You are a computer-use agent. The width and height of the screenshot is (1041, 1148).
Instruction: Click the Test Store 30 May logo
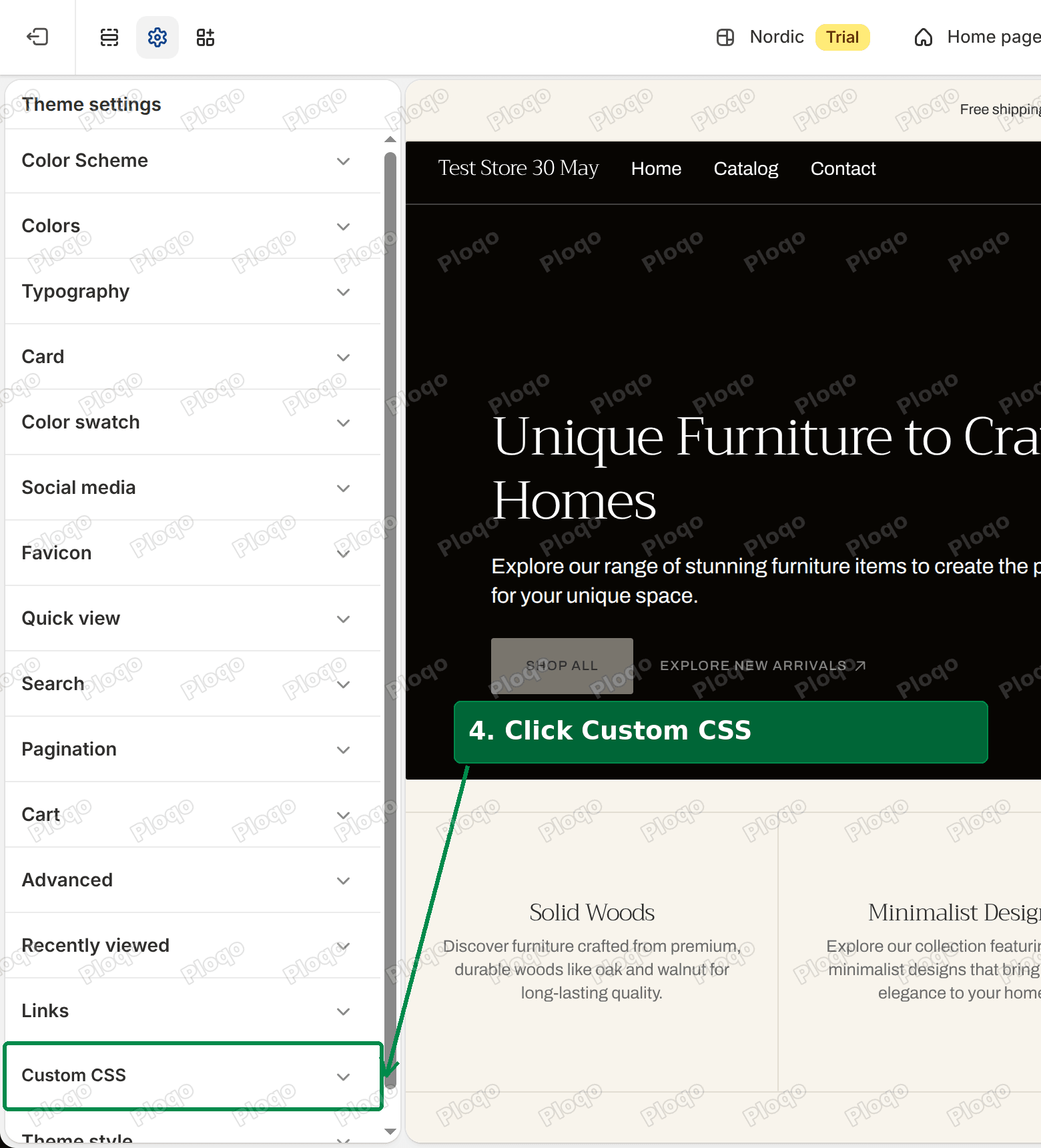point(518,168)
